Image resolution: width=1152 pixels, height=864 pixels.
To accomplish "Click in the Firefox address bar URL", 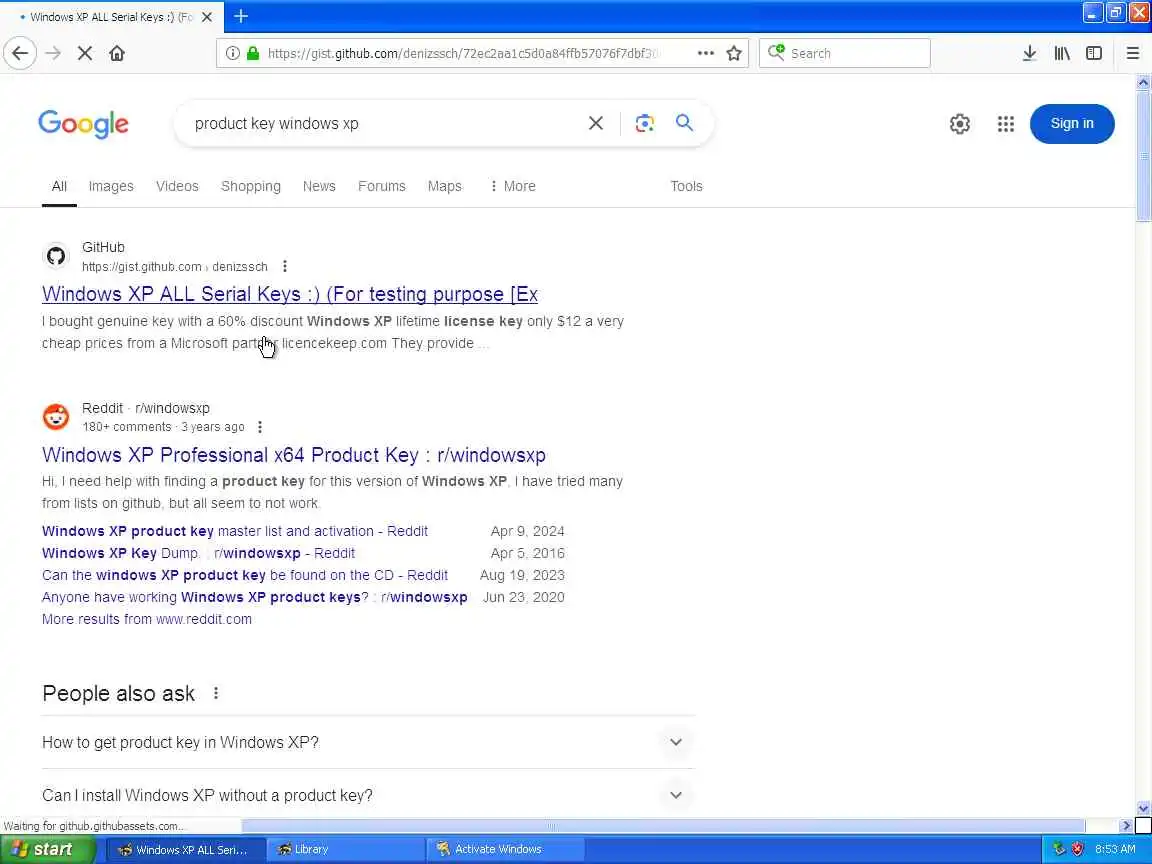I will click(x=463, y=53).
